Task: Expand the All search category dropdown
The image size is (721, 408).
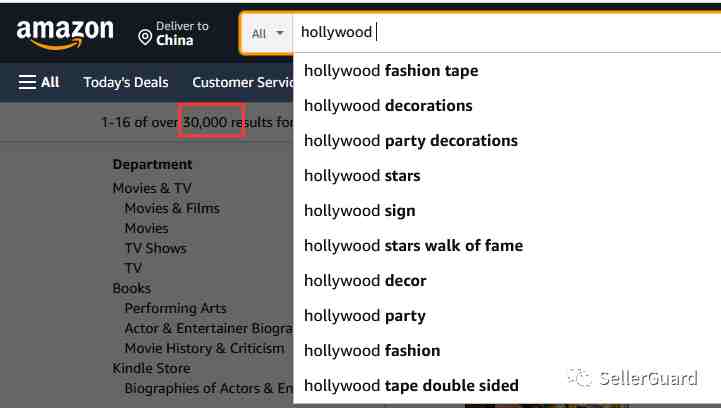Action: [267, 33]
